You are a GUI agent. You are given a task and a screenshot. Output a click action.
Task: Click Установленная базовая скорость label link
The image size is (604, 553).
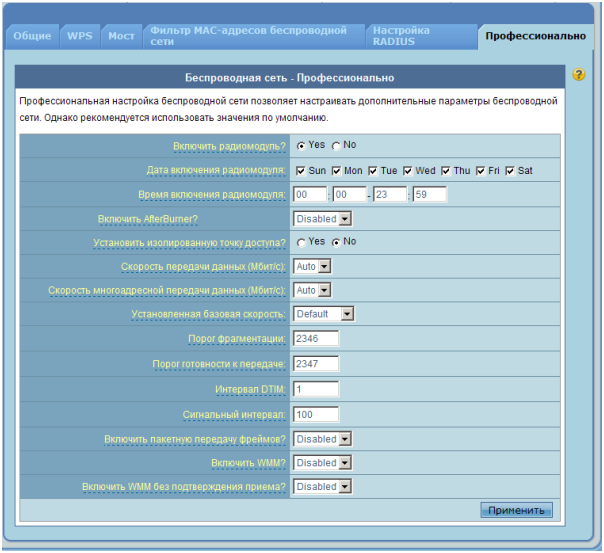click(x=208, y=314)
